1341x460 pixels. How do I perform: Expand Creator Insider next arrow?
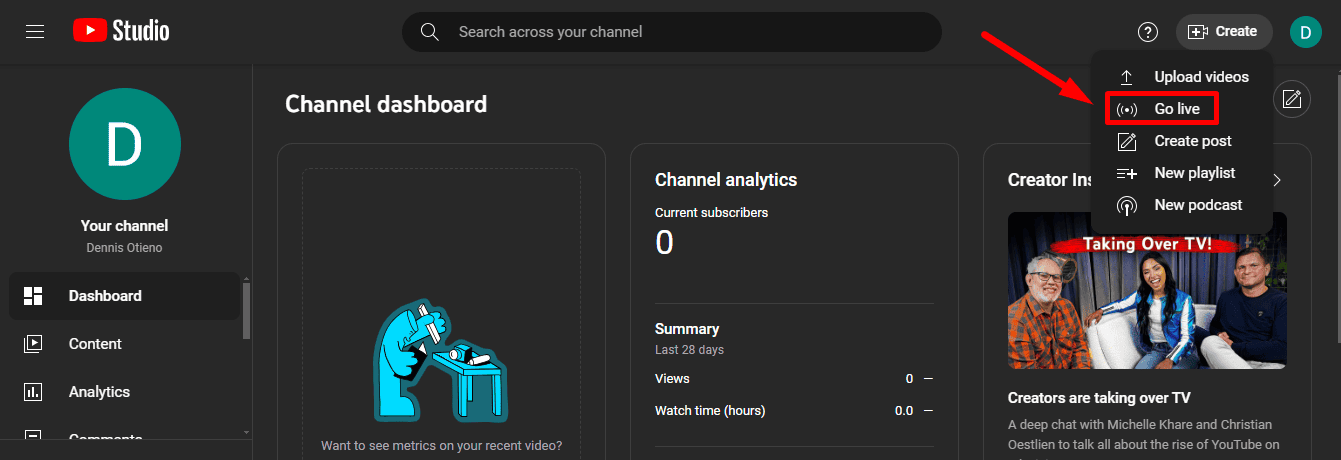pos(1276,180)
